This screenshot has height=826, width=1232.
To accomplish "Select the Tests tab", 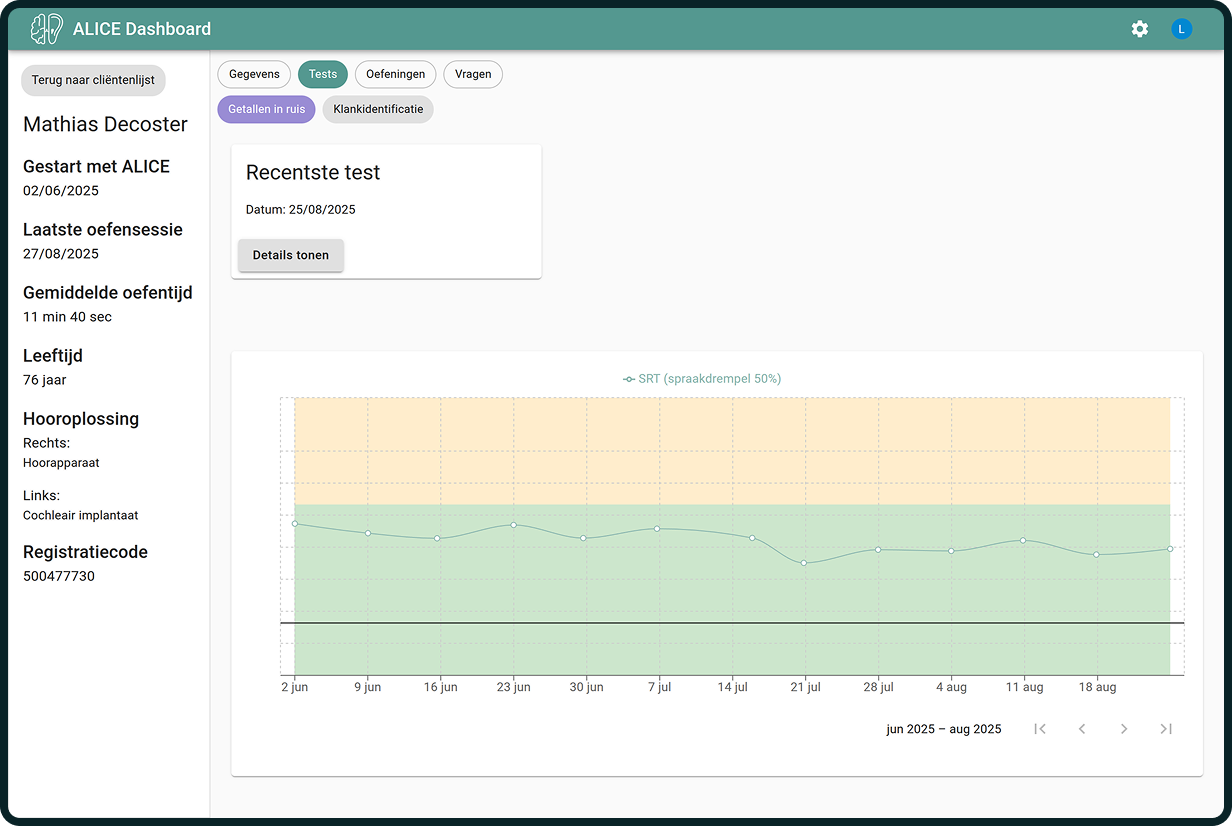I will [323, 74].
